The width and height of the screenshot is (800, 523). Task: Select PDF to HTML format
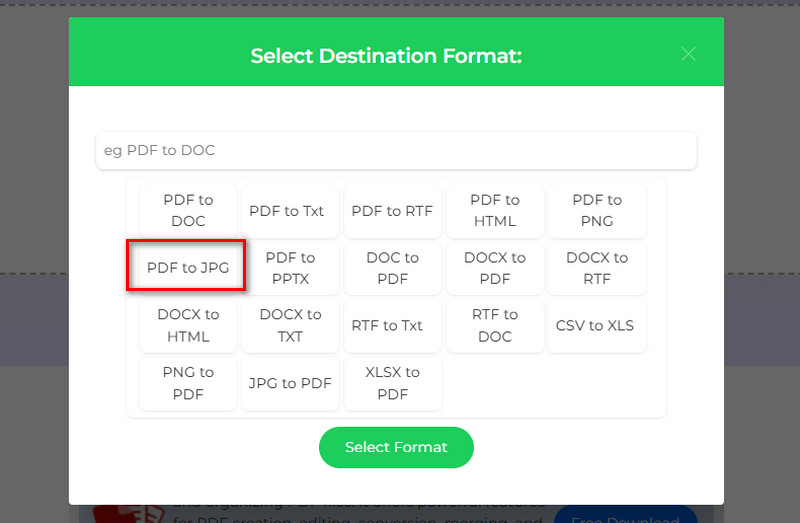pyautogui.click(x=495, y=211)
